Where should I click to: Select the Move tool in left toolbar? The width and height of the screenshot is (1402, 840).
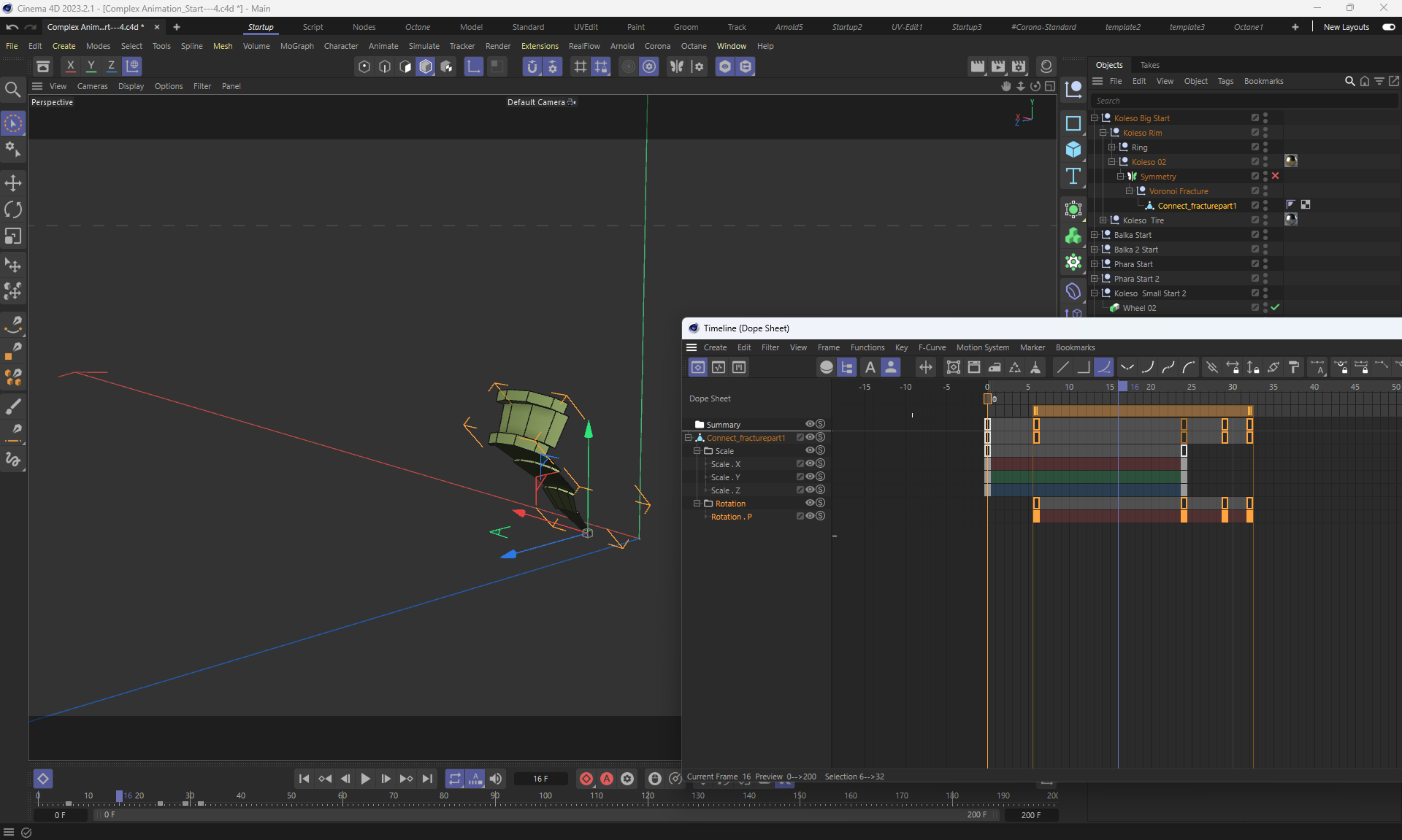pos(13,183)
